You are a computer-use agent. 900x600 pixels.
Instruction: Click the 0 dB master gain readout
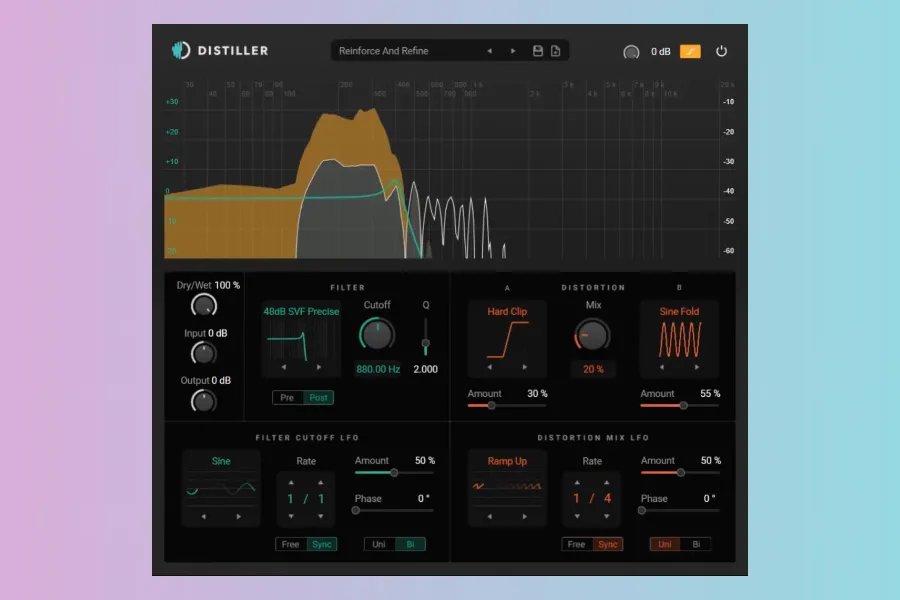[661, 52]
